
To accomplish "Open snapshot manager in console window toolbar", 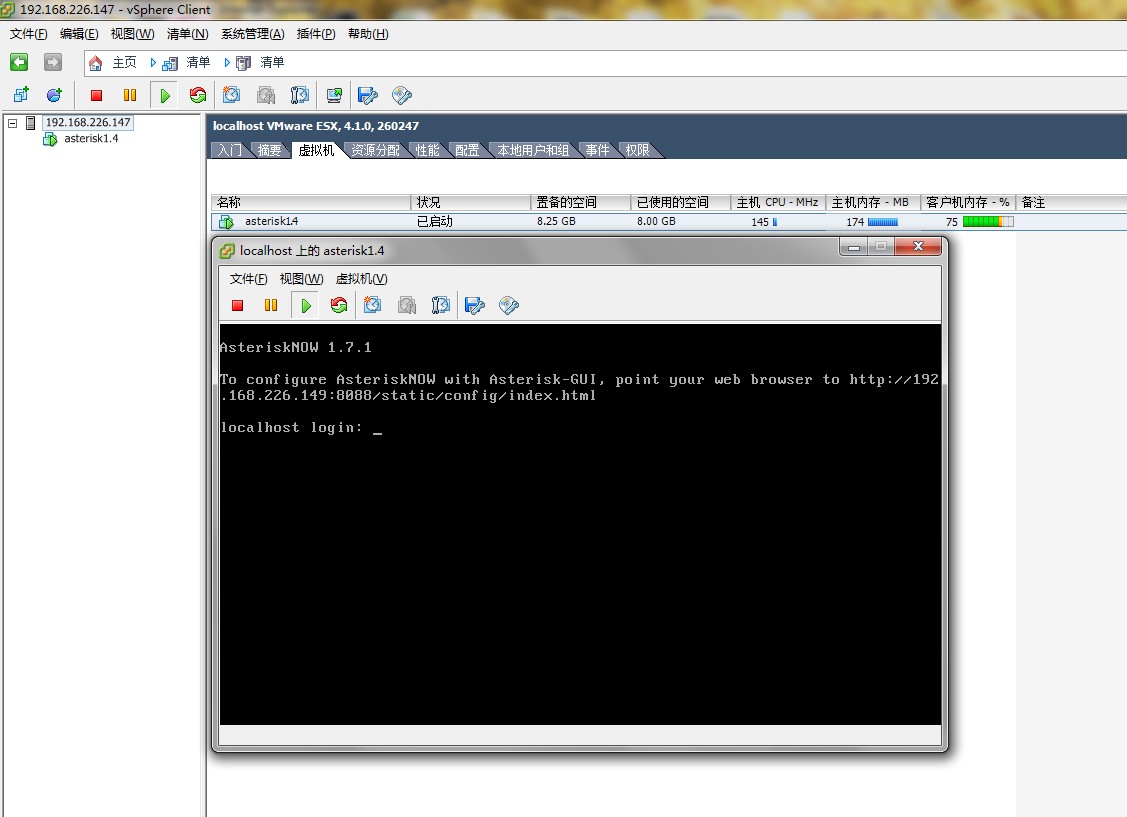I will [441, 305].
